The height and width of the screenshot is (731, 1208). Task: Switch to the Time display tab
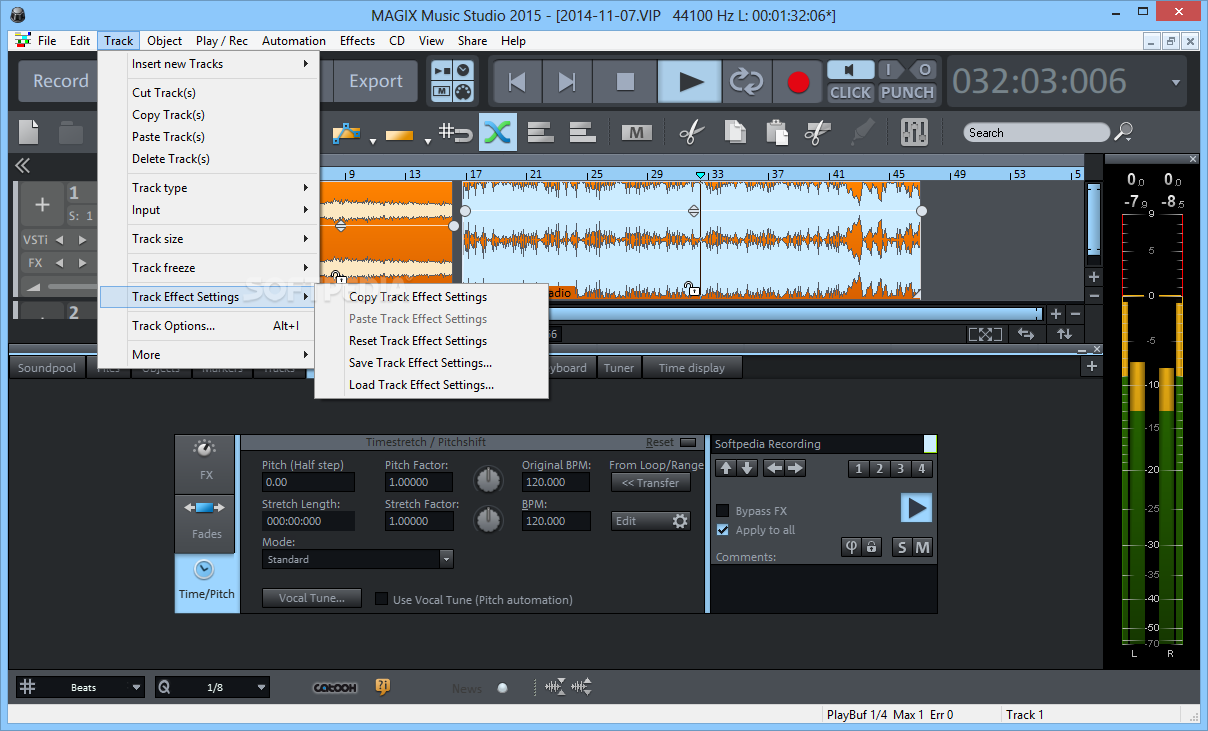(691, 368)
